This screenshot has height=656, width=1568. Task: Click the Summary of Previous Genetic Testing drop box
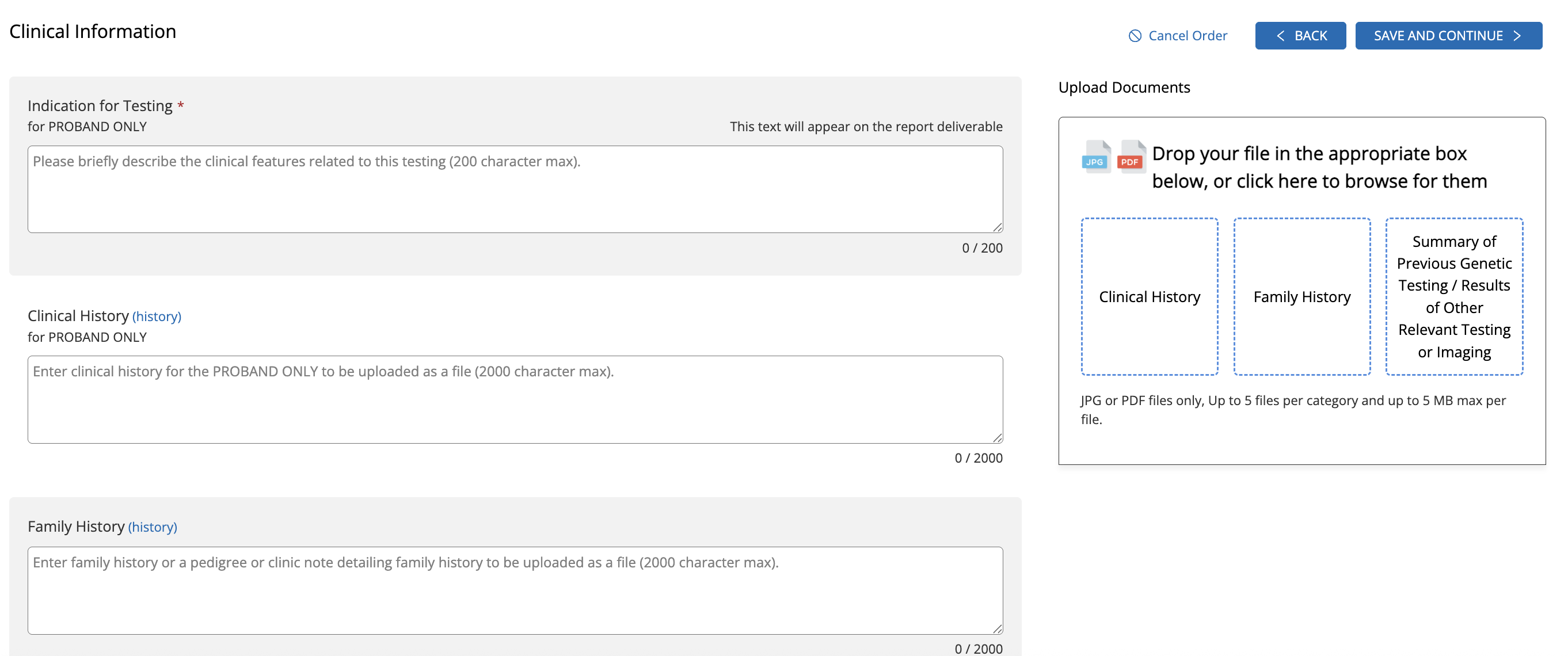pos(1453,297)
